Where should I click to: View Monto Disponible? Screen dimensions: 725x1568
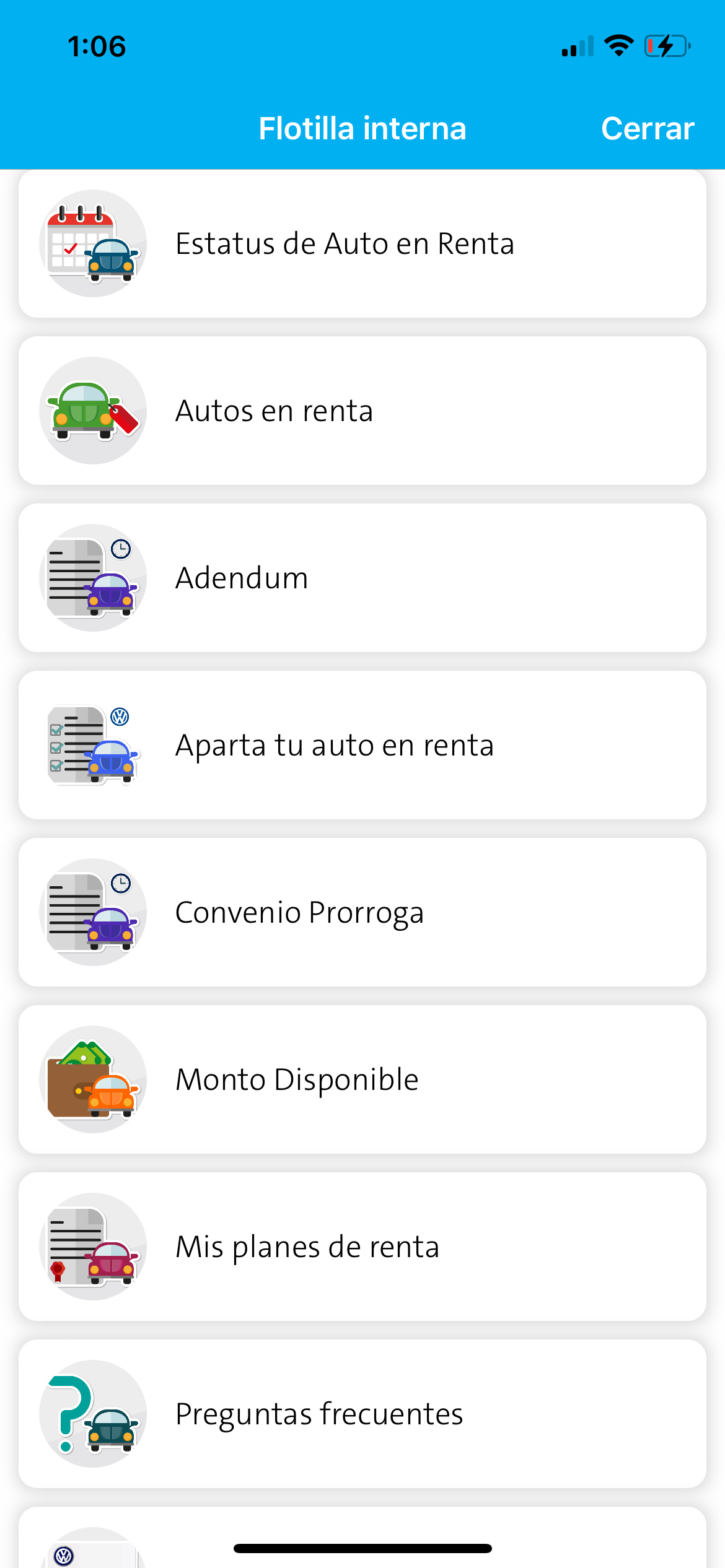point(297,1079)
